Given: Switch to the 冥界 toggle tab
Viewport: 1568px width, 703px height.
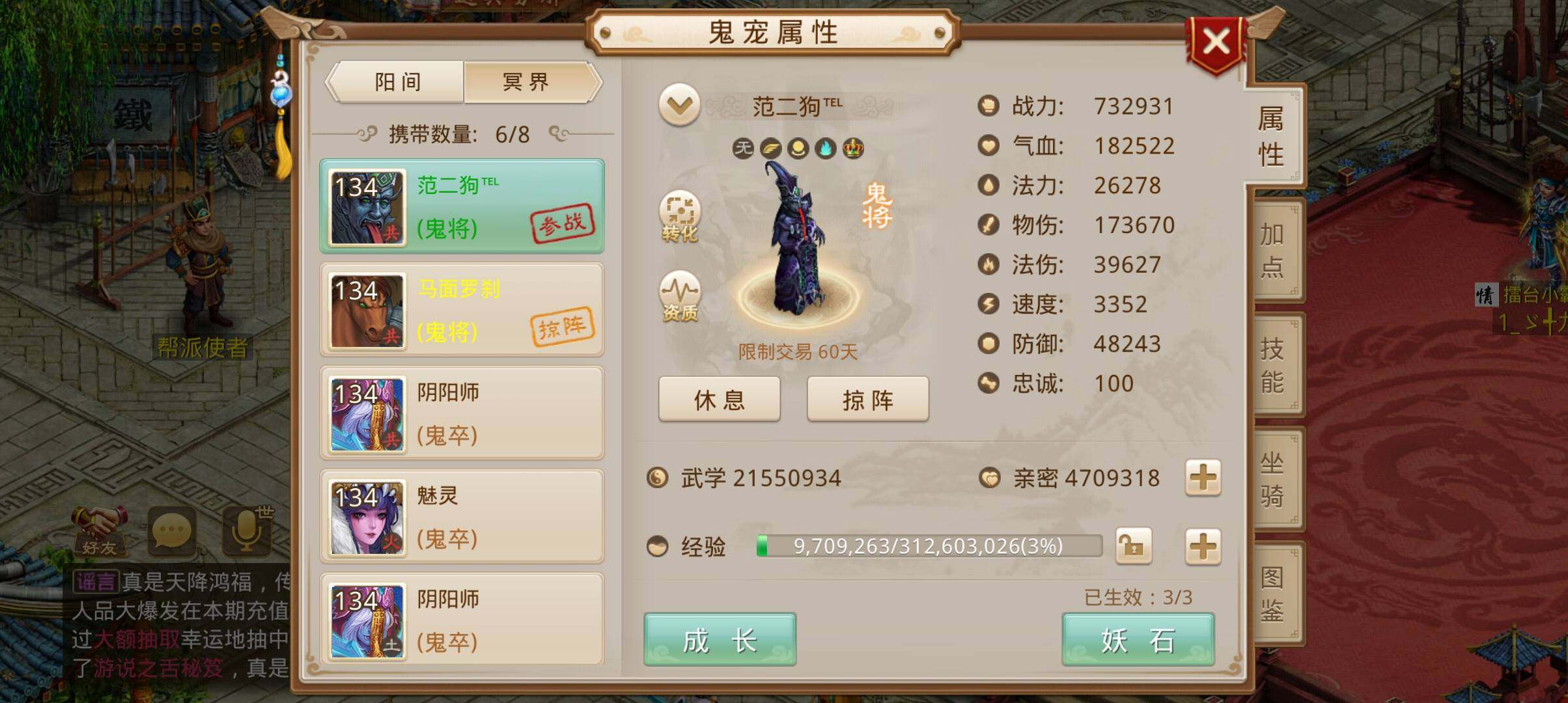Looking at the screenshot, I should (x=529, y=82).
